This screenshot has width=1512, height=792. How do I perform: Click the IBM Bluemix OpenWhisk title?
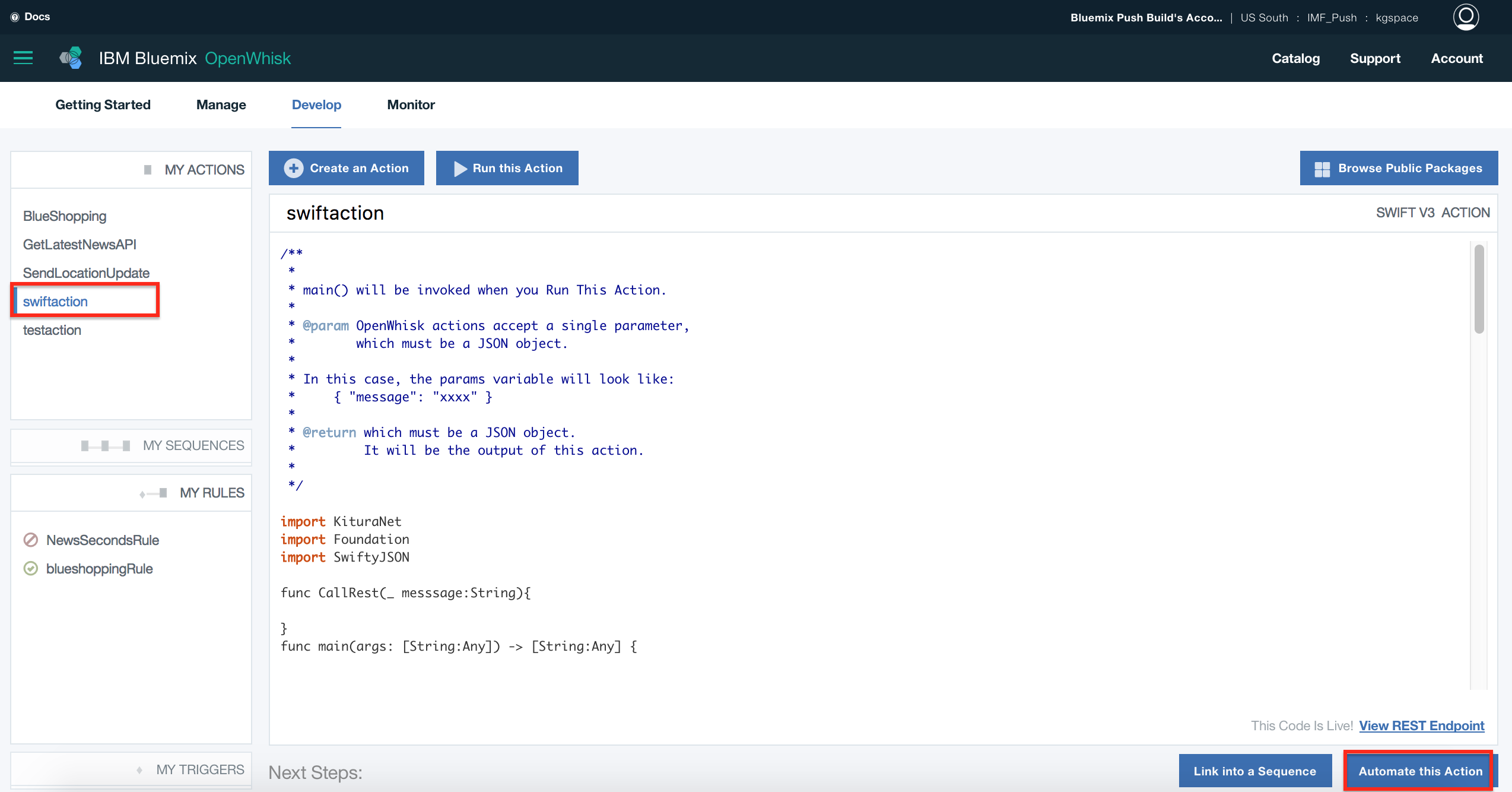pos(195,58)
